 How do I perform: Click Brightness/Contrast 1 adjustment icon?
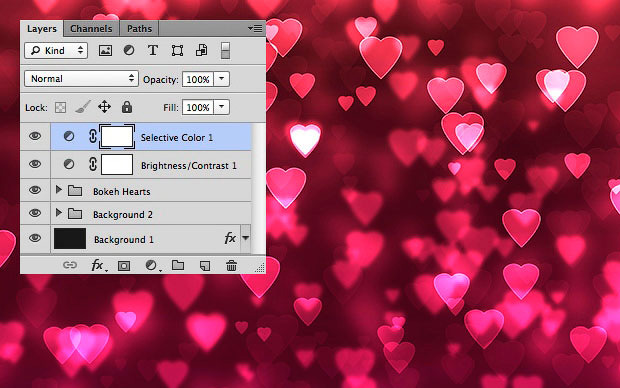[x=69, y=164]
